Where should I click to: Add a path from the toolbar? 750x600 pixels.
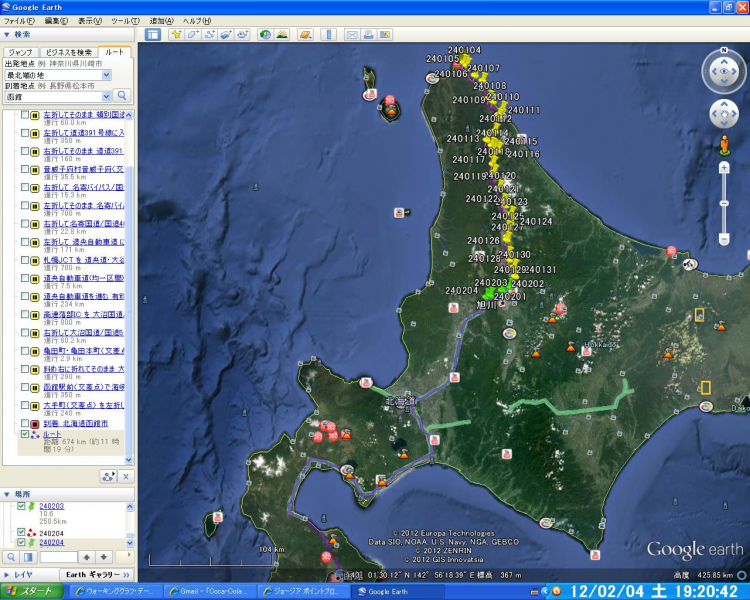click(x=209, y=34)
